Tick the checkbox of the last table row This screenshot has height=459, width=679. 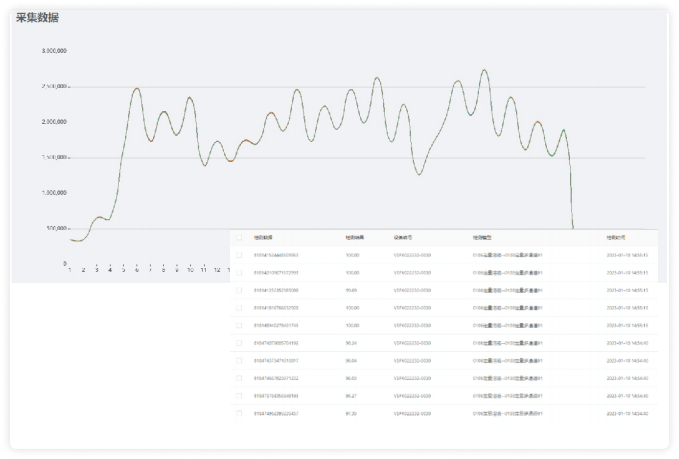pyautogui.click(x=238, y=413)
